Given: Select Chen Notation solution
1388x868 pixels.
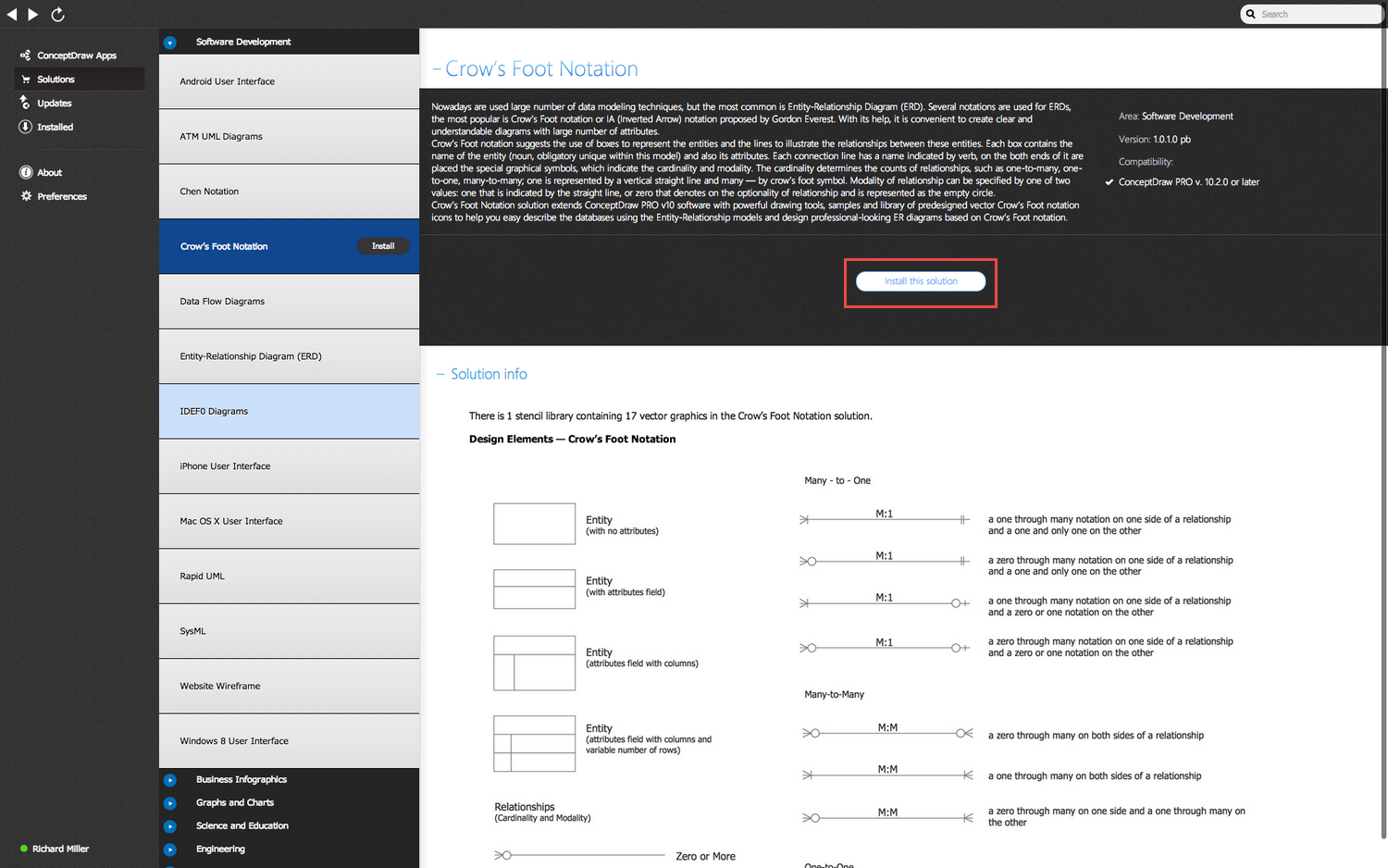Looking at the screenshot, I should click(289, 192).
